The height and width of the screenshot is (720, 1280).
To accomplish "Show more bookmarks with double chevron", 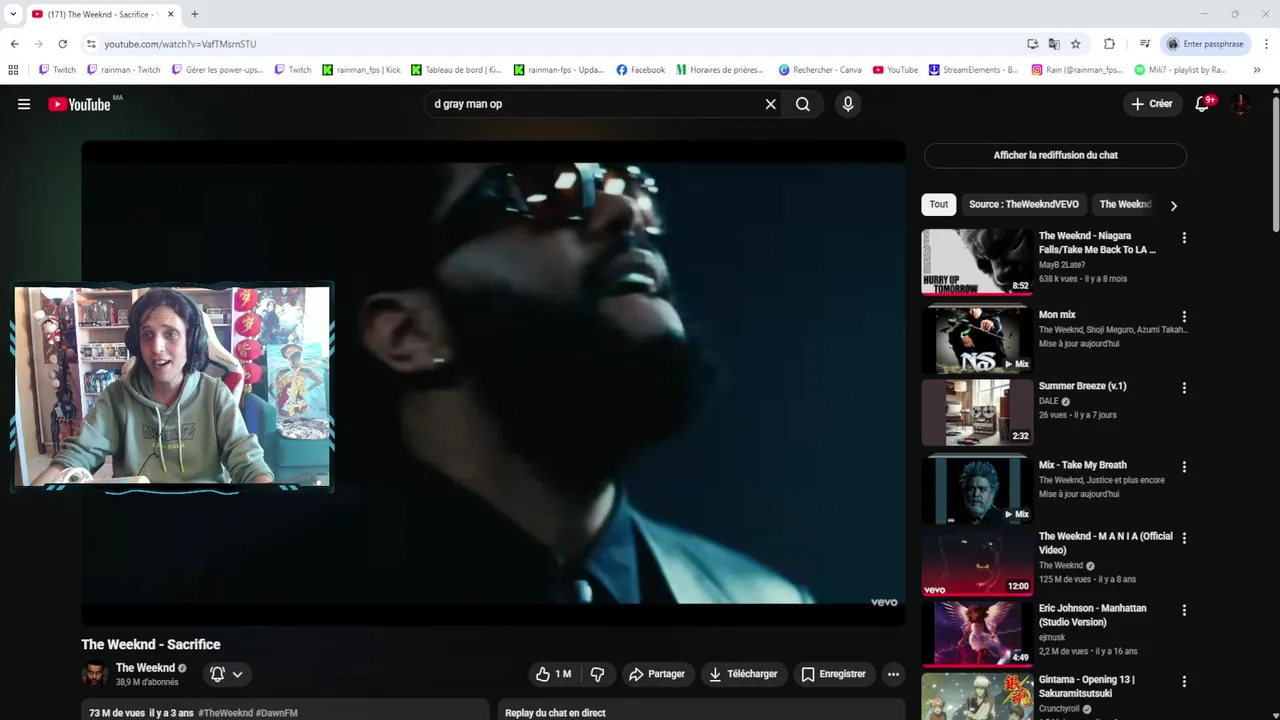I will [1257, 70].
